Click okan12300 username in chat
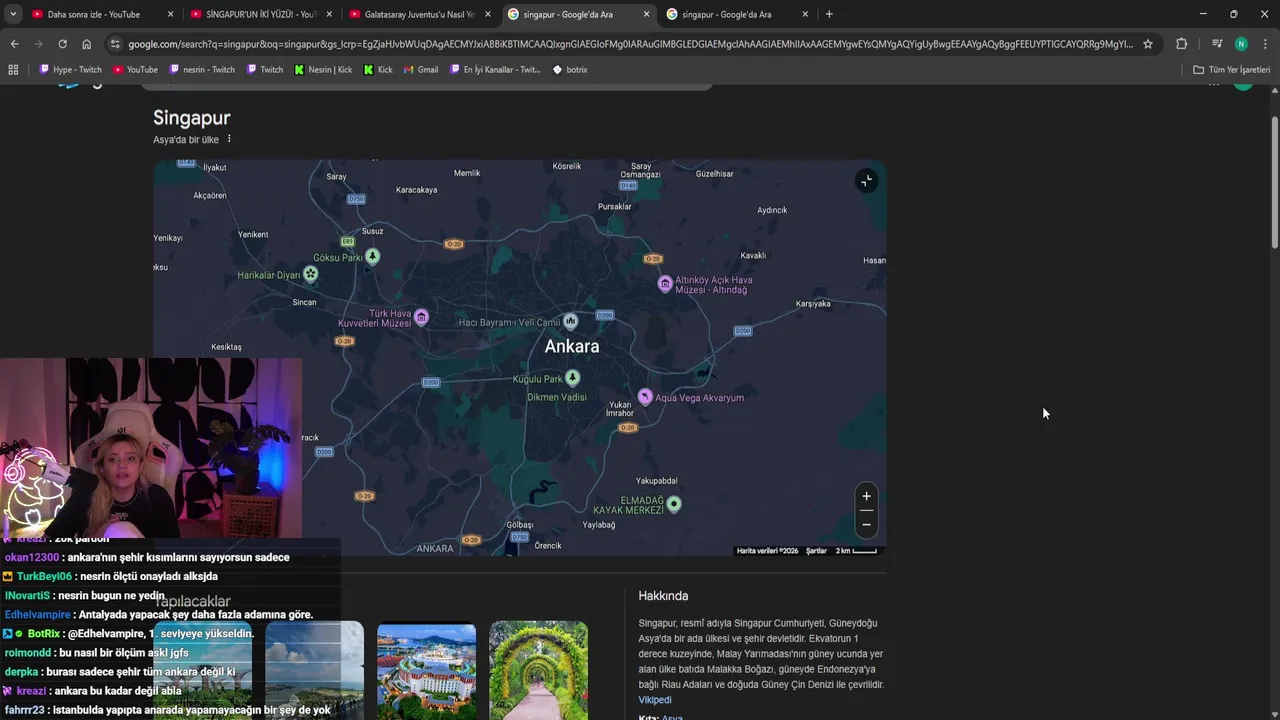Screen dimensions: 1280x720 pos(32,557)
